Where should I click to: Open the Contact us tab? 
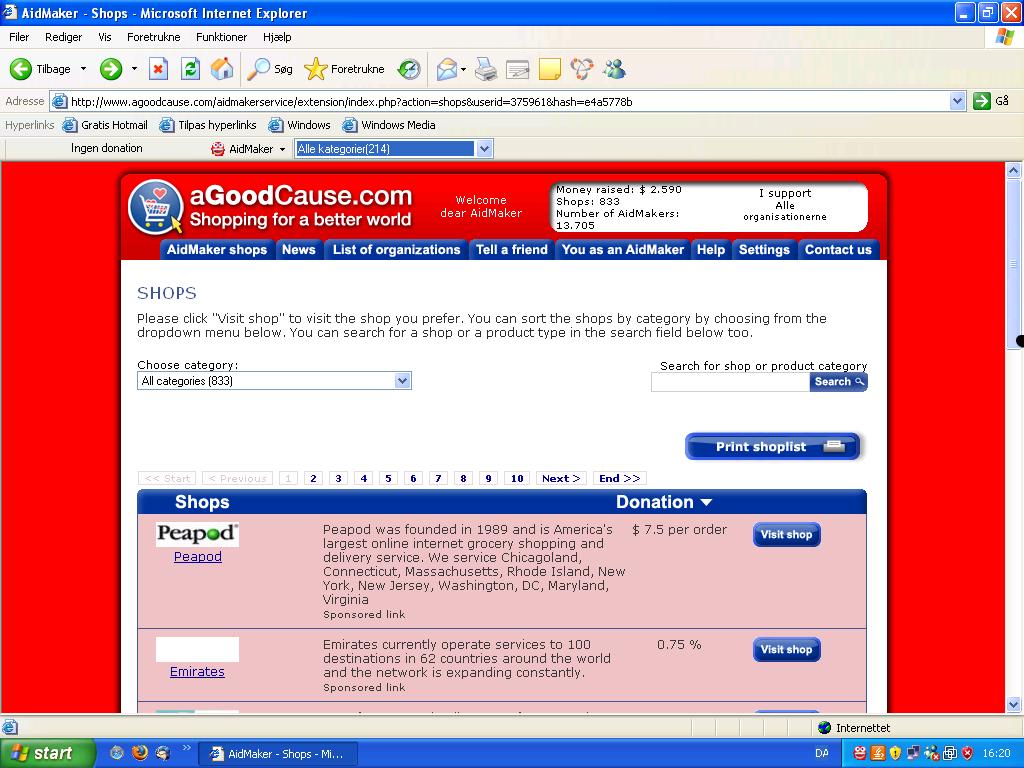(x=838, y=249)
